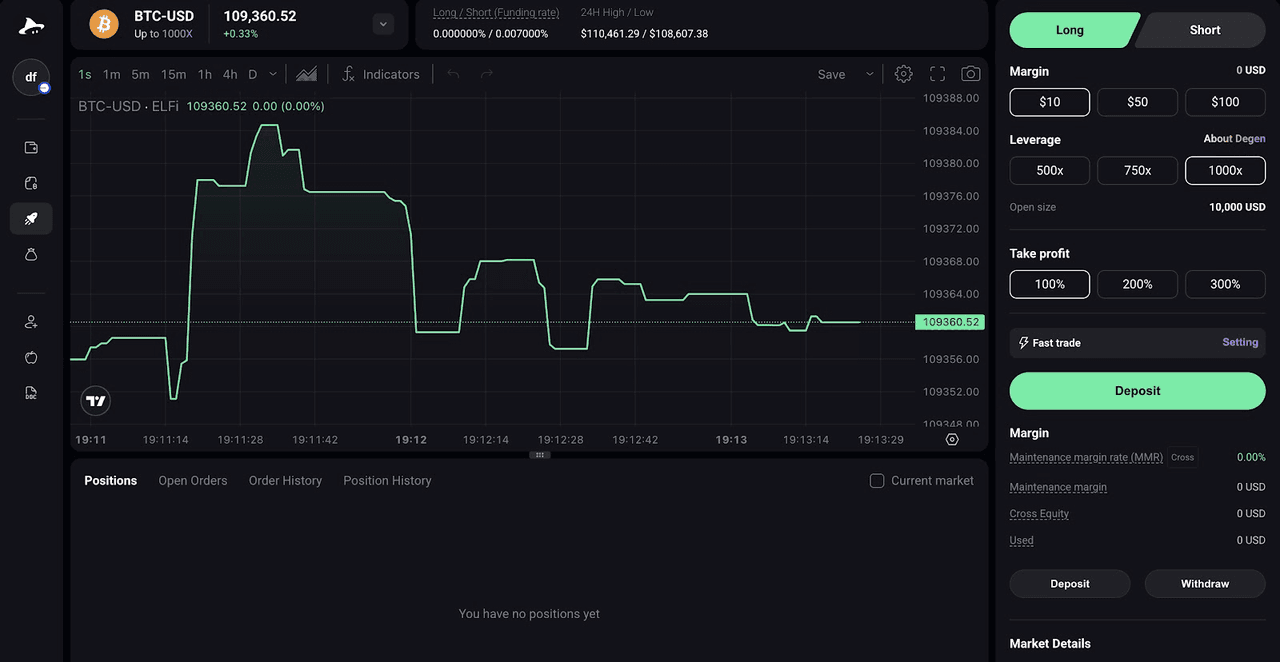The image size is (1280, 662).
Task: Select the 15m timeframe
Action: point(174,74)
